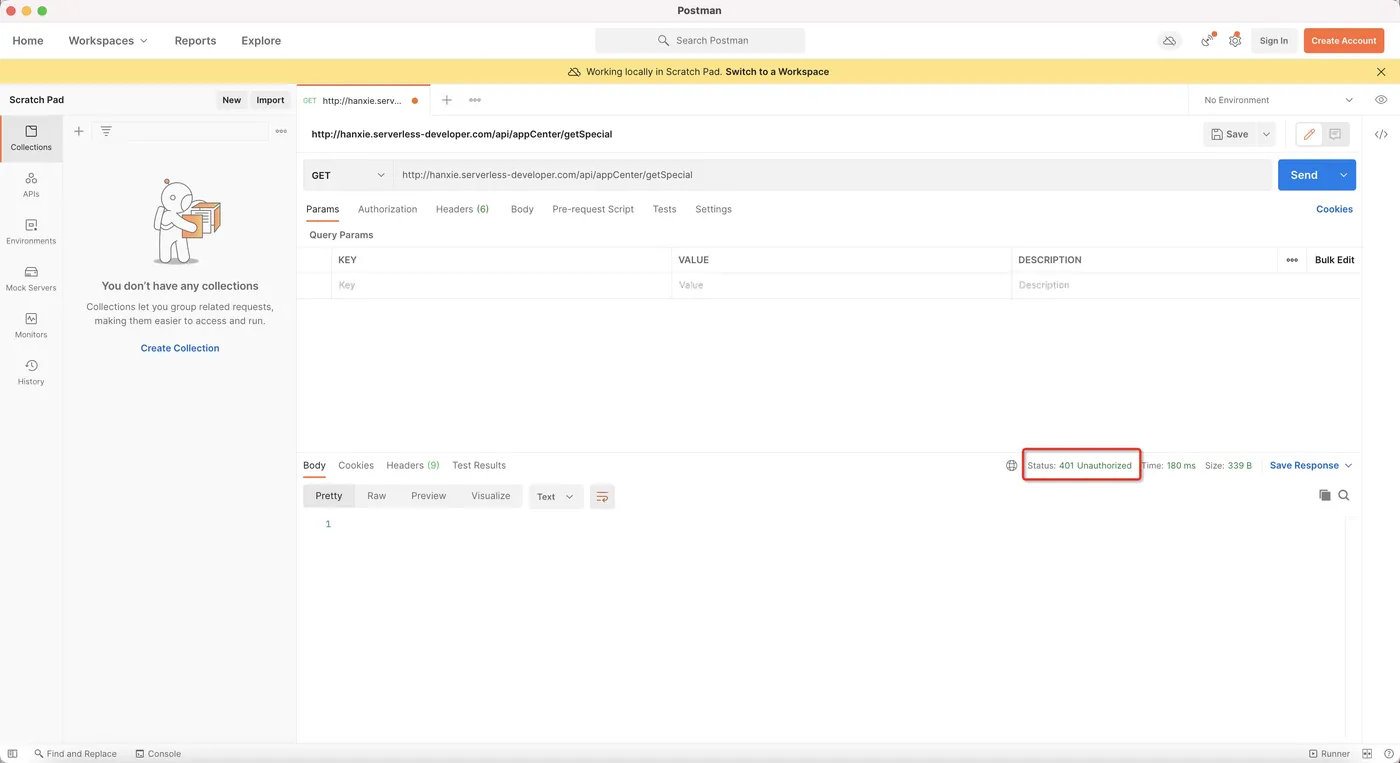Expand the Save Response dropdown
Screen dimensions: 1400x763
pos(1310,465)
